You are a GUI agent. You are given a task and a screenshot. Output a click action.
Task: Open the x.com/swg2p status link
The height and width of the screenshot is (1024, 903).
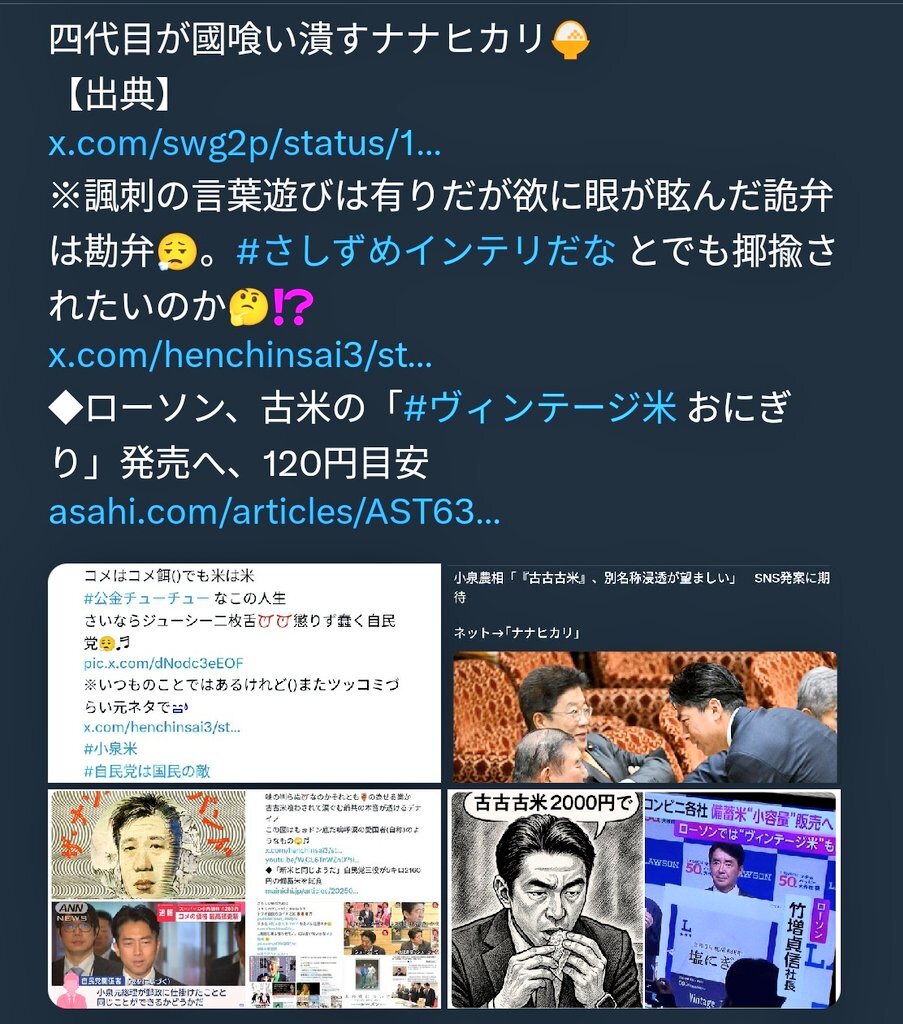pyautogui.click(x=245, y=144)
